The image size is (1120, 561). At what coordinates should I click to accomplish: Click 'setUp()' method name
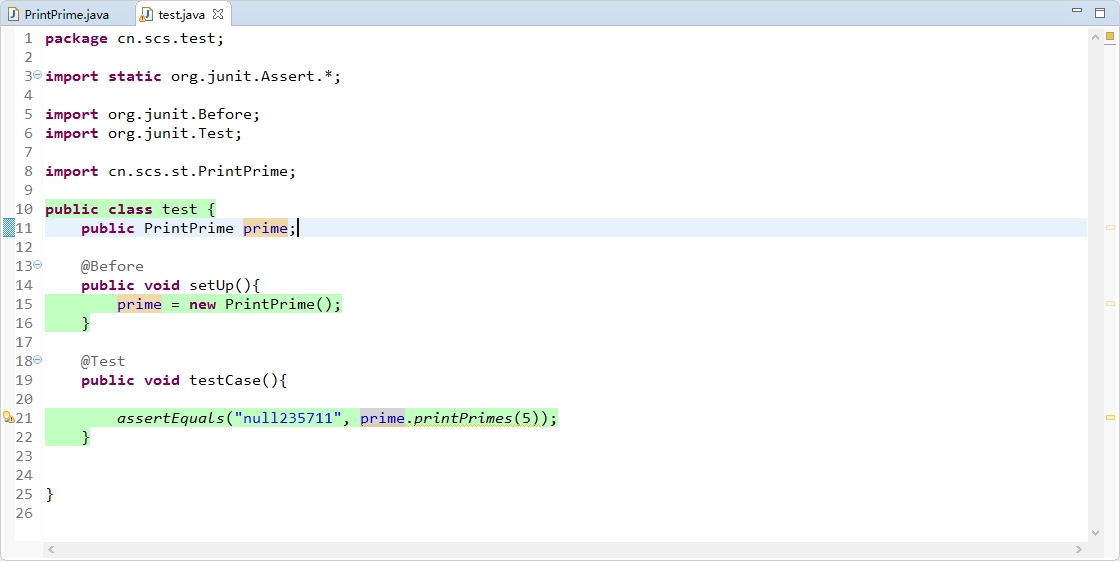pyautogui.click(x=220, y=285)
